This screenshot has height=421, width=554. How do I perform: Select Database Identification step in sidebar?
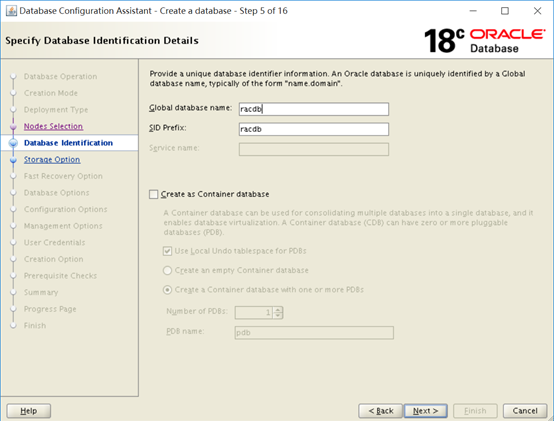[69, 143]
